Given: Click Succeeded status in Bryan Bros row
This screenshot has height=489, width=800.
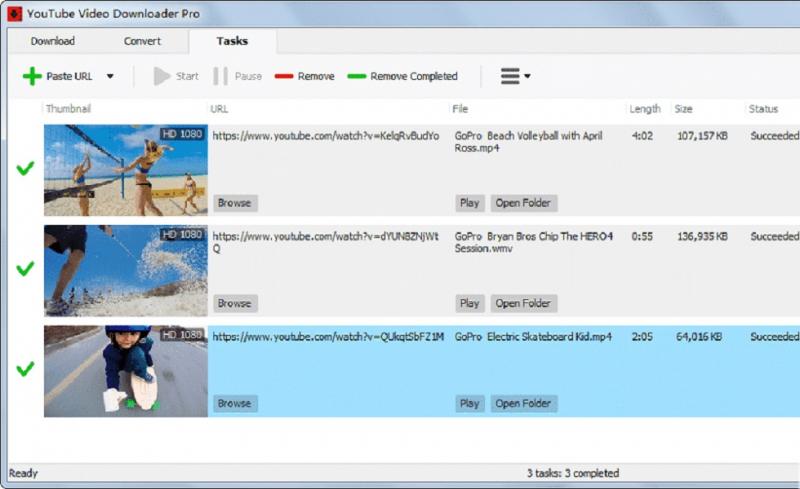Looking at the screenshot, I should click(774, 236).
